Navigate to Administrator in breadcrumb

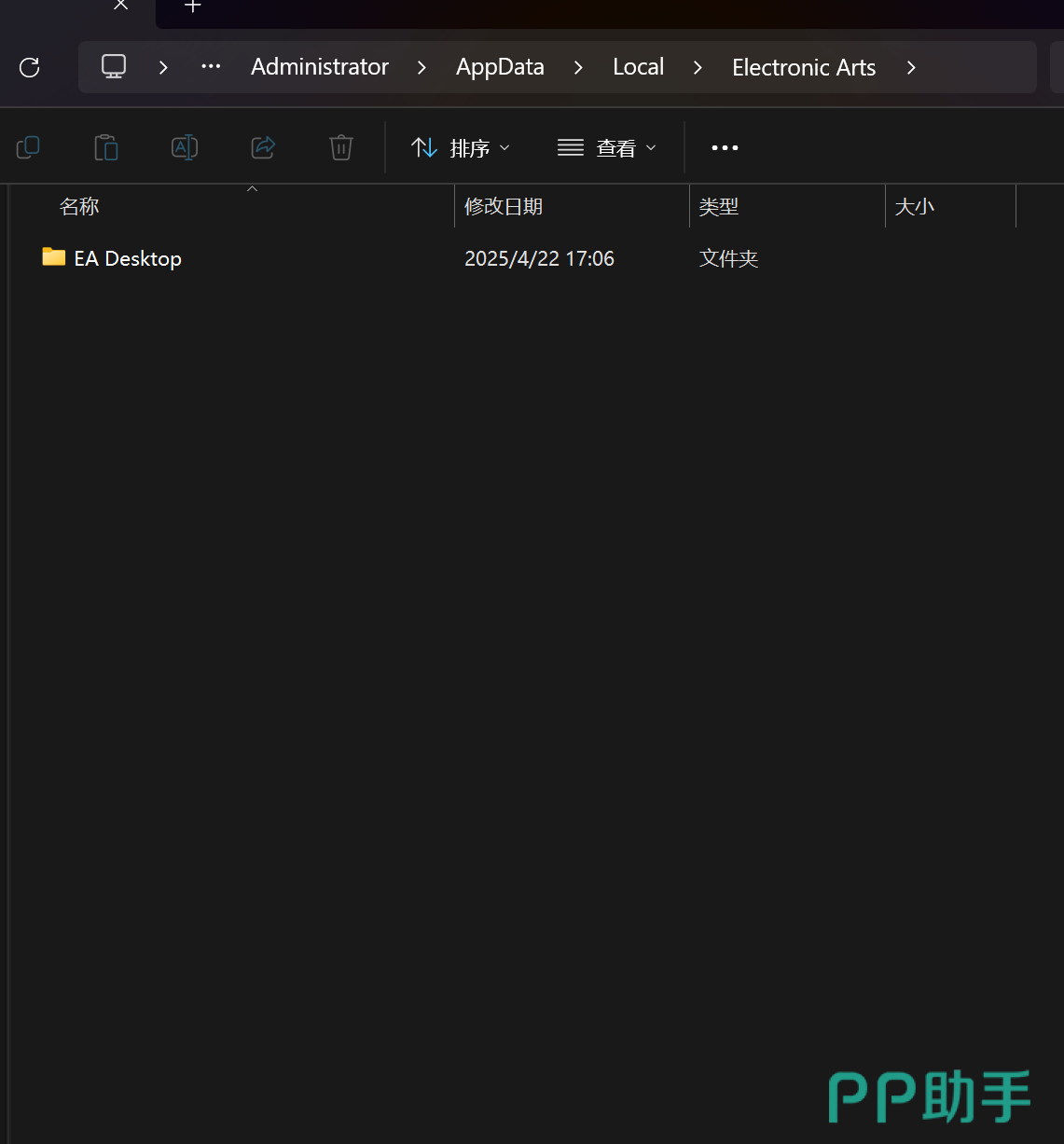point(319,67)
